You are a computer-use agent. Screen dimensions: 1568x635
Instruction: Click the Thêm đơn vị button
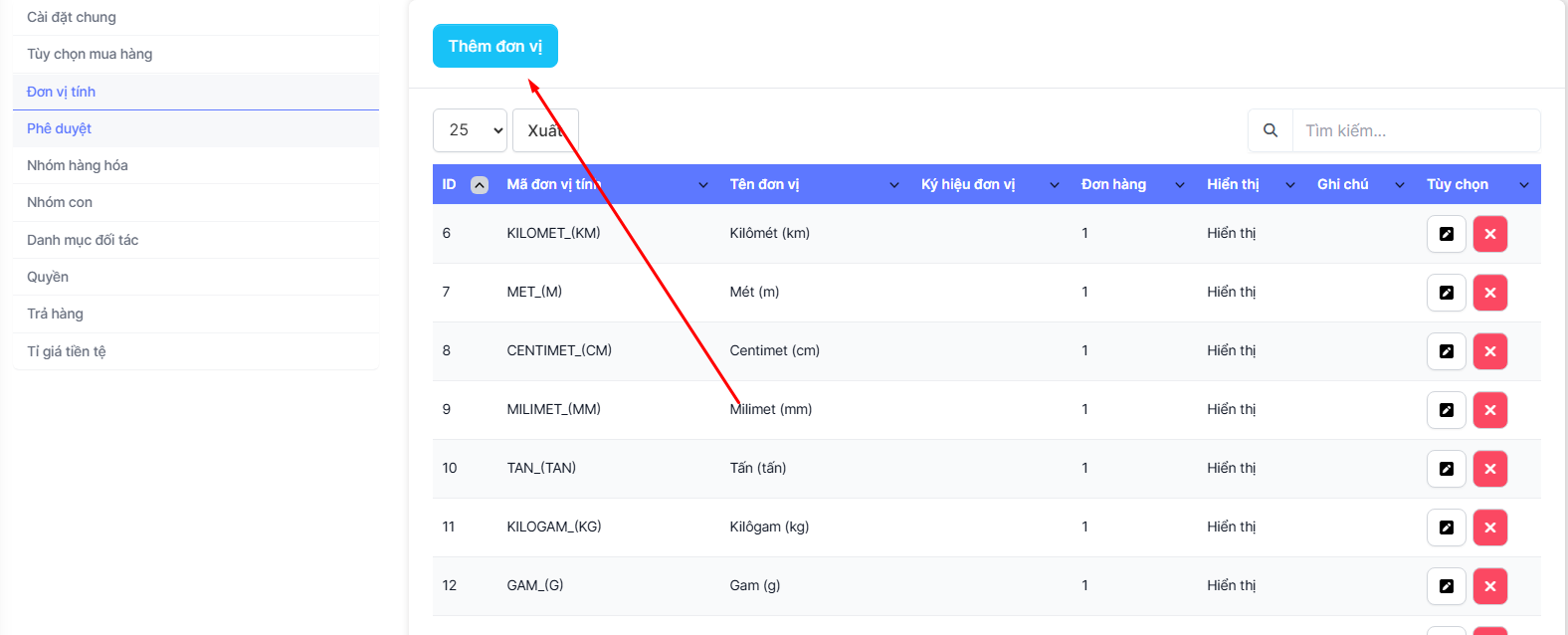point(494,46)
